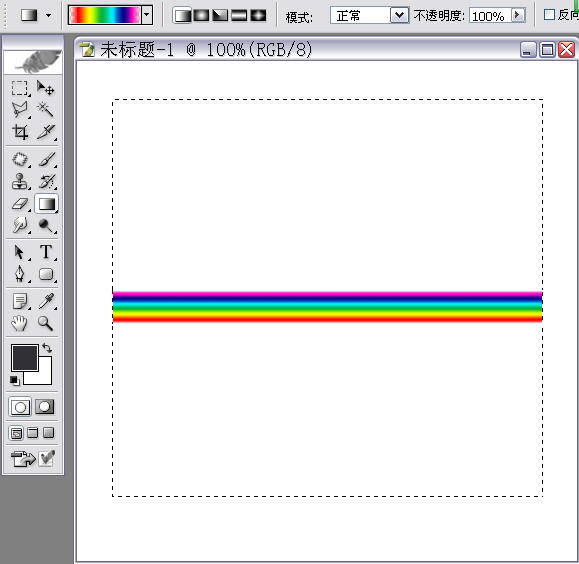579x564 pixels.
Task: Select the Rectangular Marquee tool
Action: (x=20, y=89)
